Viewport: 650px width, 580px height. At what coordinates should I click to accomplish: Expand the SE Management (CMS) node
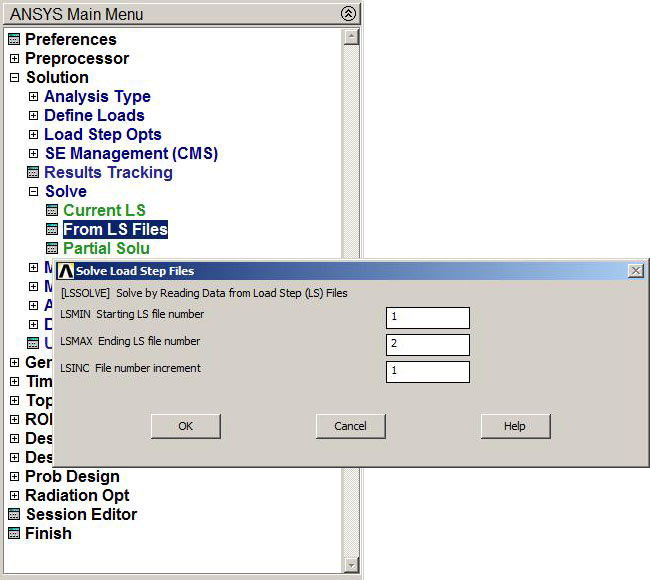[33, 154]
